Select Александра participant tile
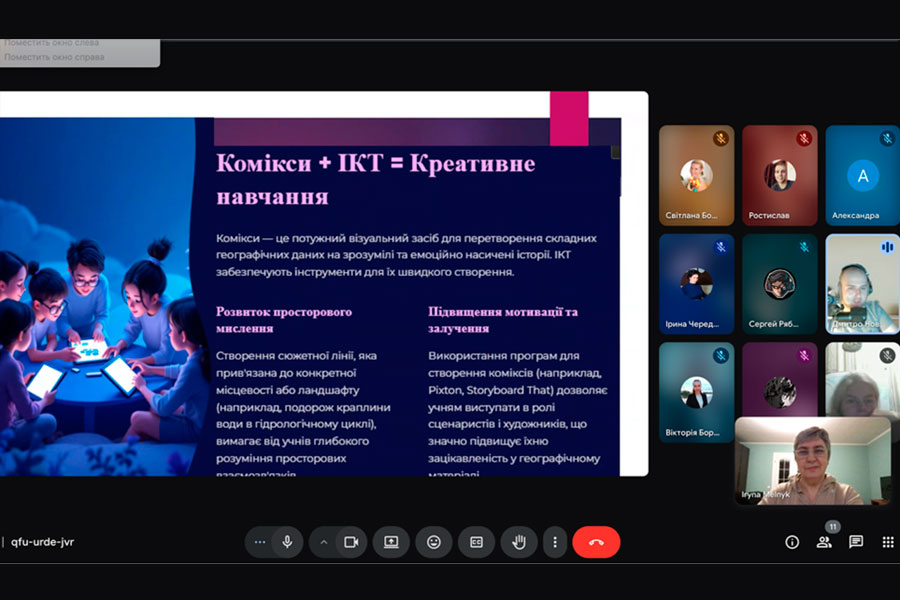 (x=862, y=175)
